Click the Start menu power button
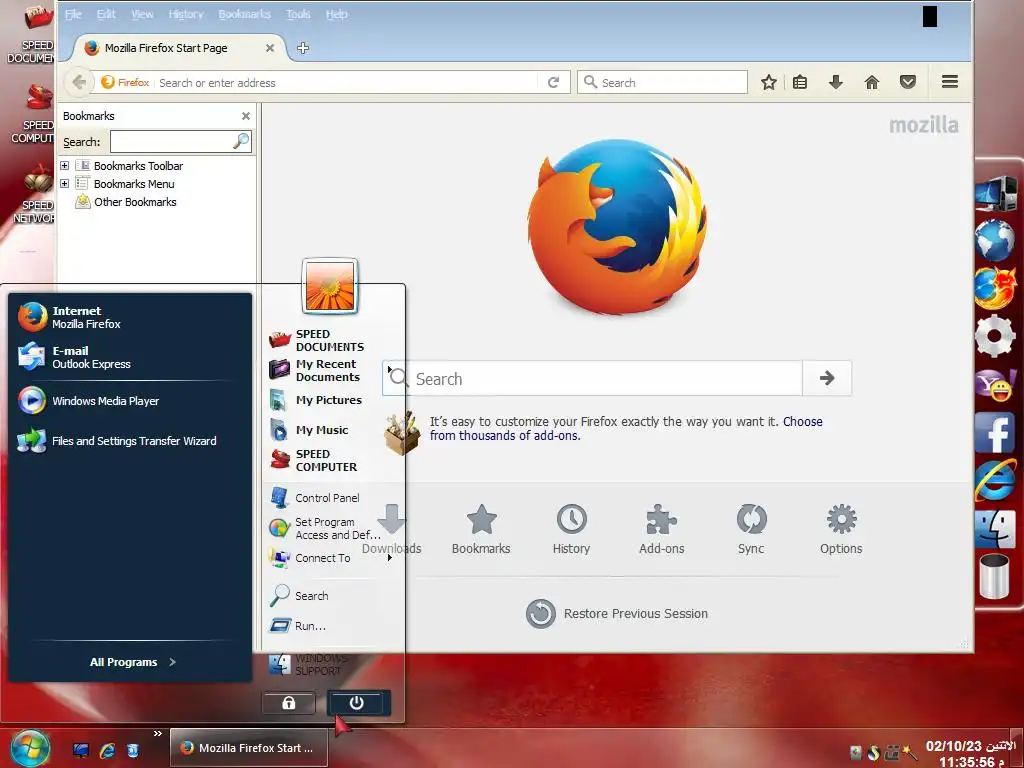The image size is (1024, 768). tap(359, 703)
